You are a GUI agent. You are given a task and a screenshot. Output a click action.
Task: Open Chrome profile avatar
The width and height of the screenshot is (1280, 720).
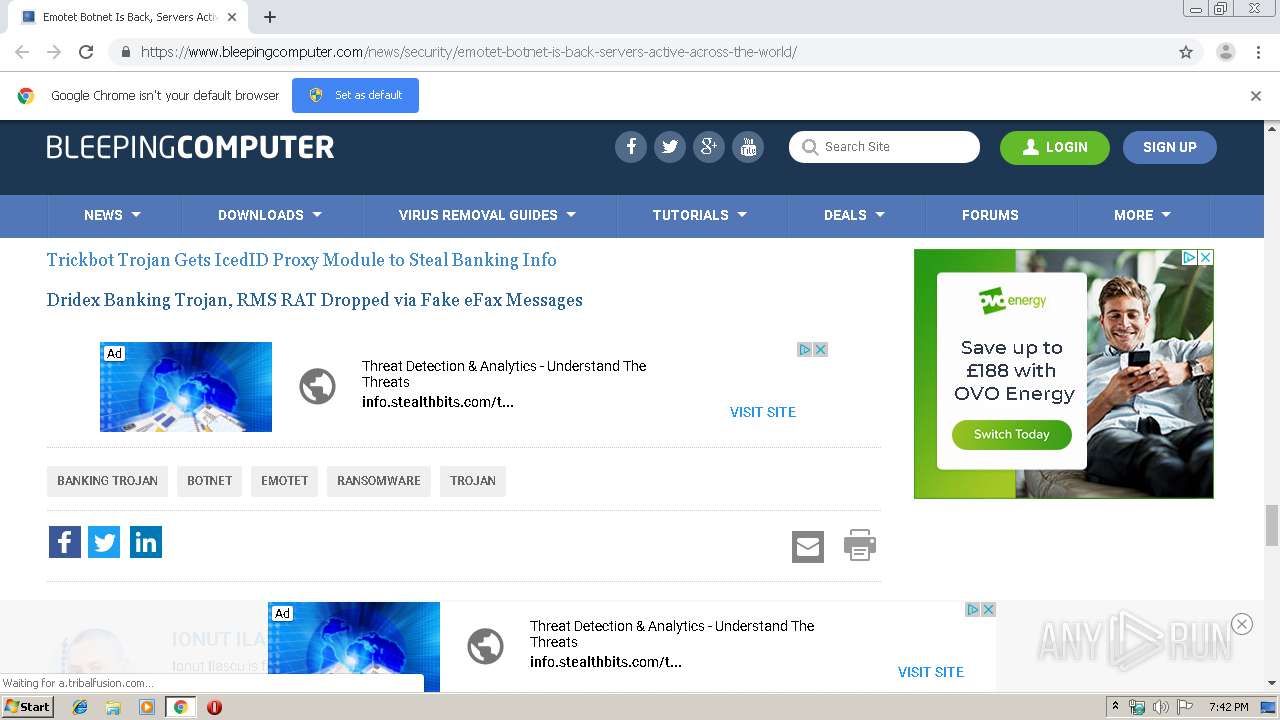click(x=1225, y=52)
